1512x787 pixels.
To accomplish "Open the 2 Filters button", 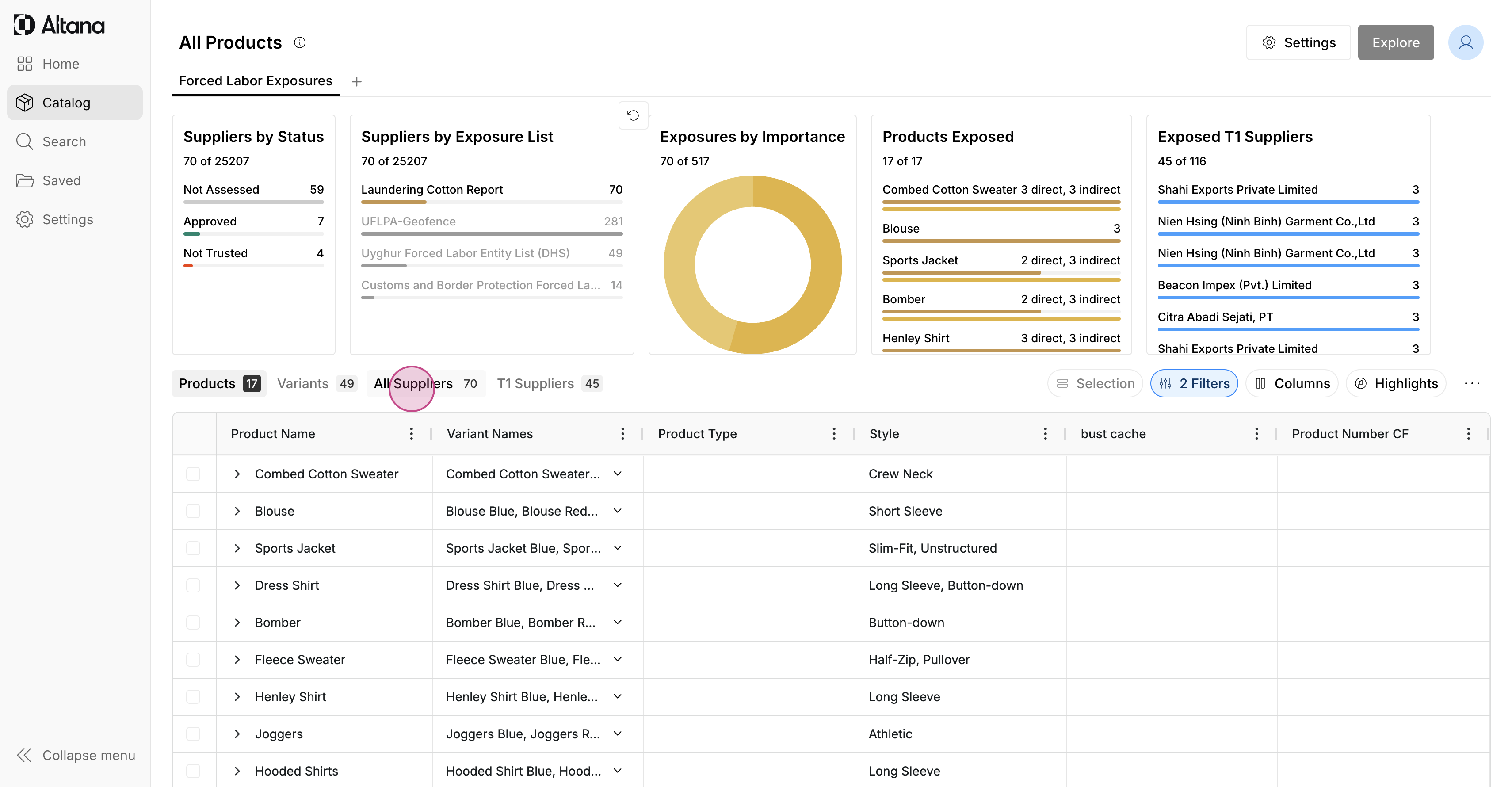I will (x=1194, y=383).
